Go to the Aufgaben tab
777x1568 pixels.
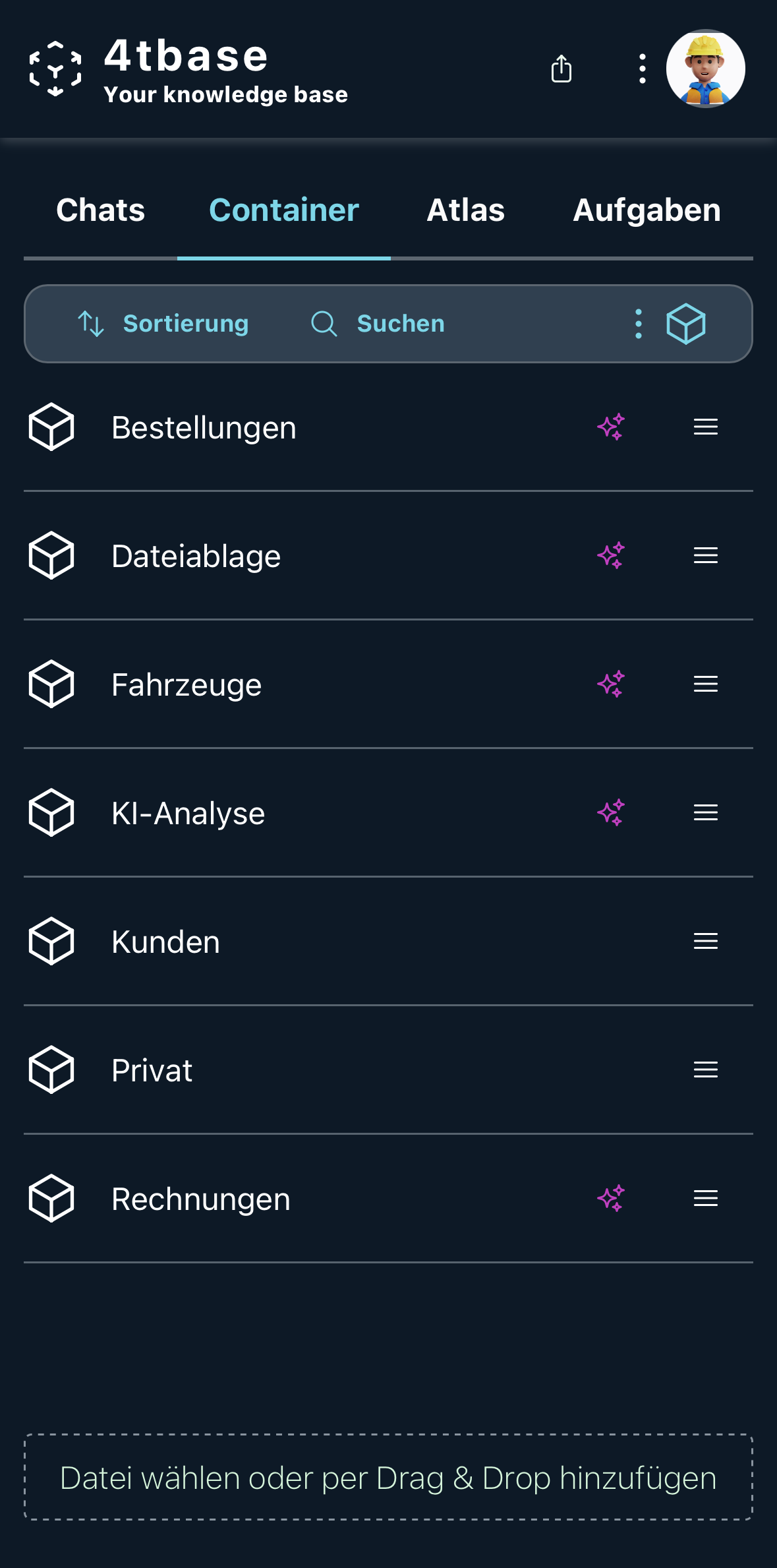[x=647, y=210]
